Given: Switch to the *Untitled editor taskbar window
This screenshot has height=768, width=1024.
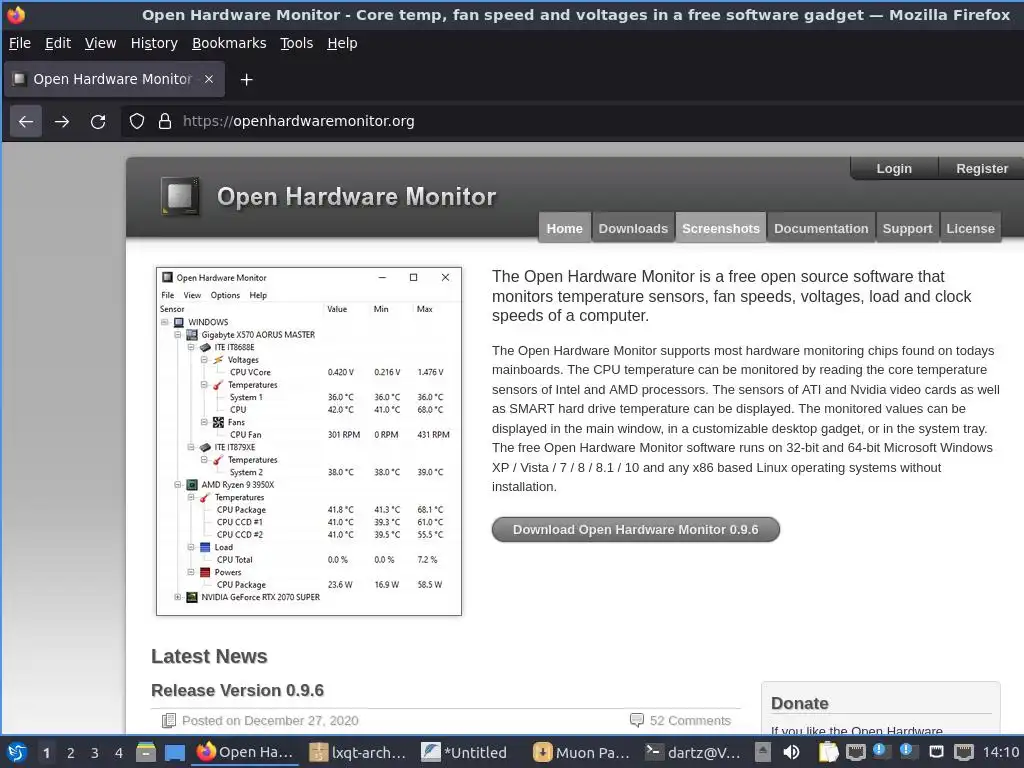Looking at the screenshot, I should pos(465,752).
